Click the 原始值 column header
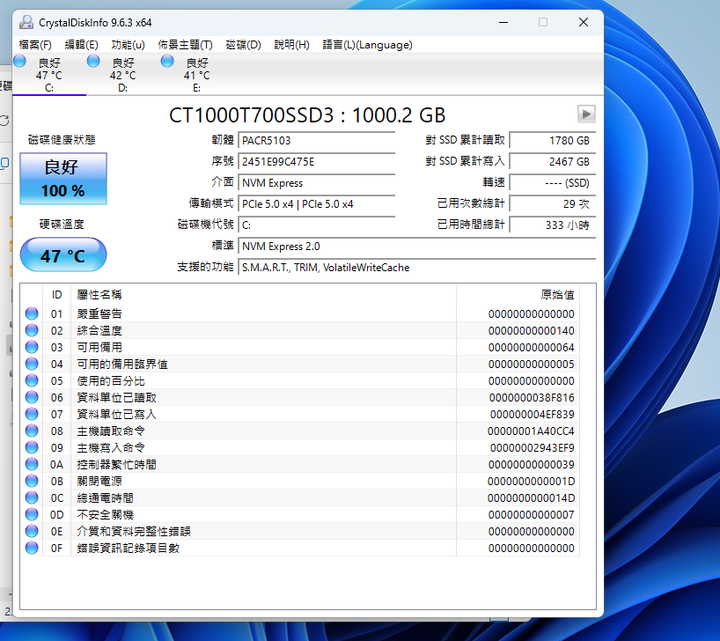The height and width of the screenshot is (641, 720). (518, 295)
